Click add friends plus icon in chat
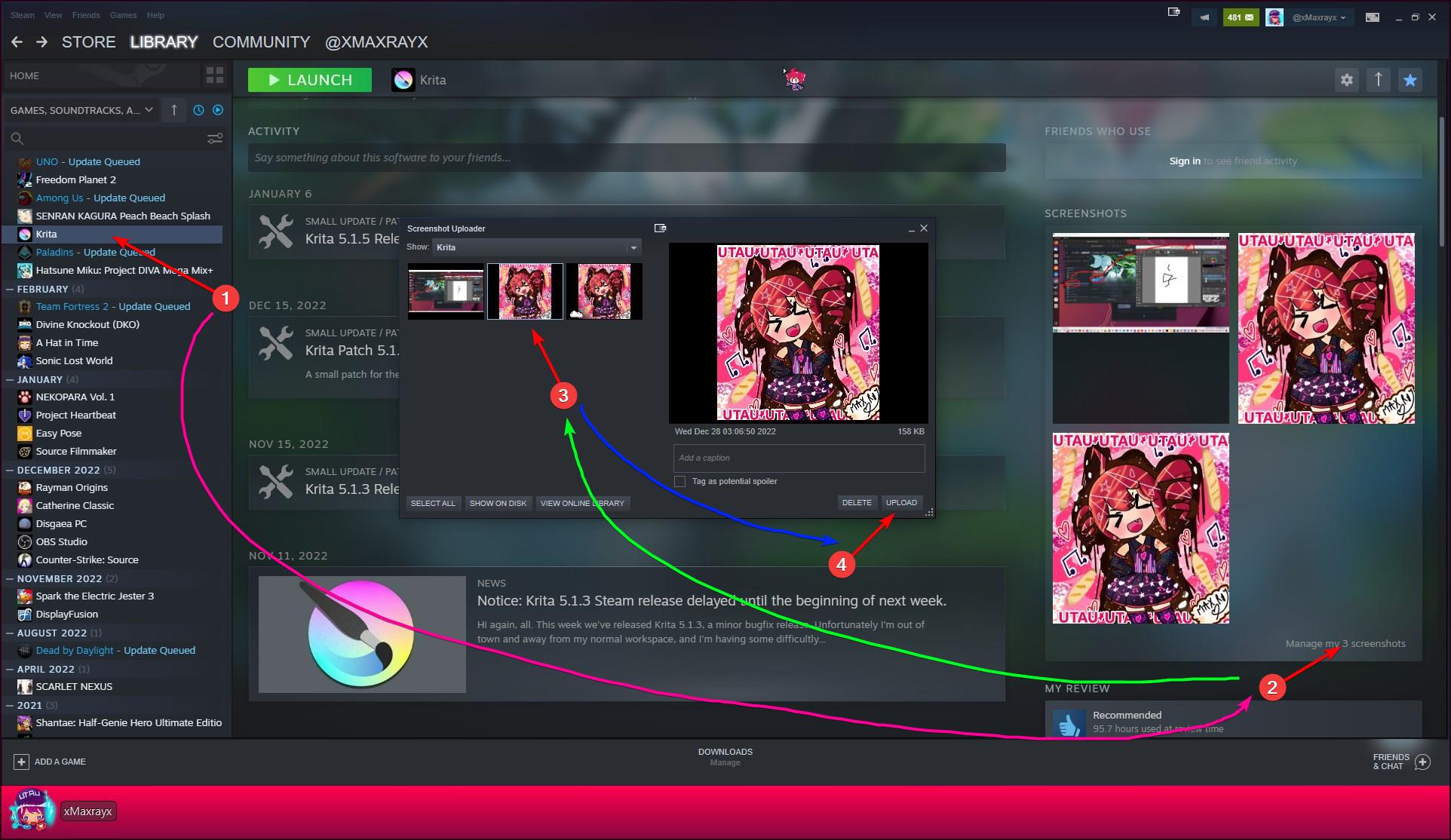Screen dimensions: 1451x840 click(x=1423, y=762)
